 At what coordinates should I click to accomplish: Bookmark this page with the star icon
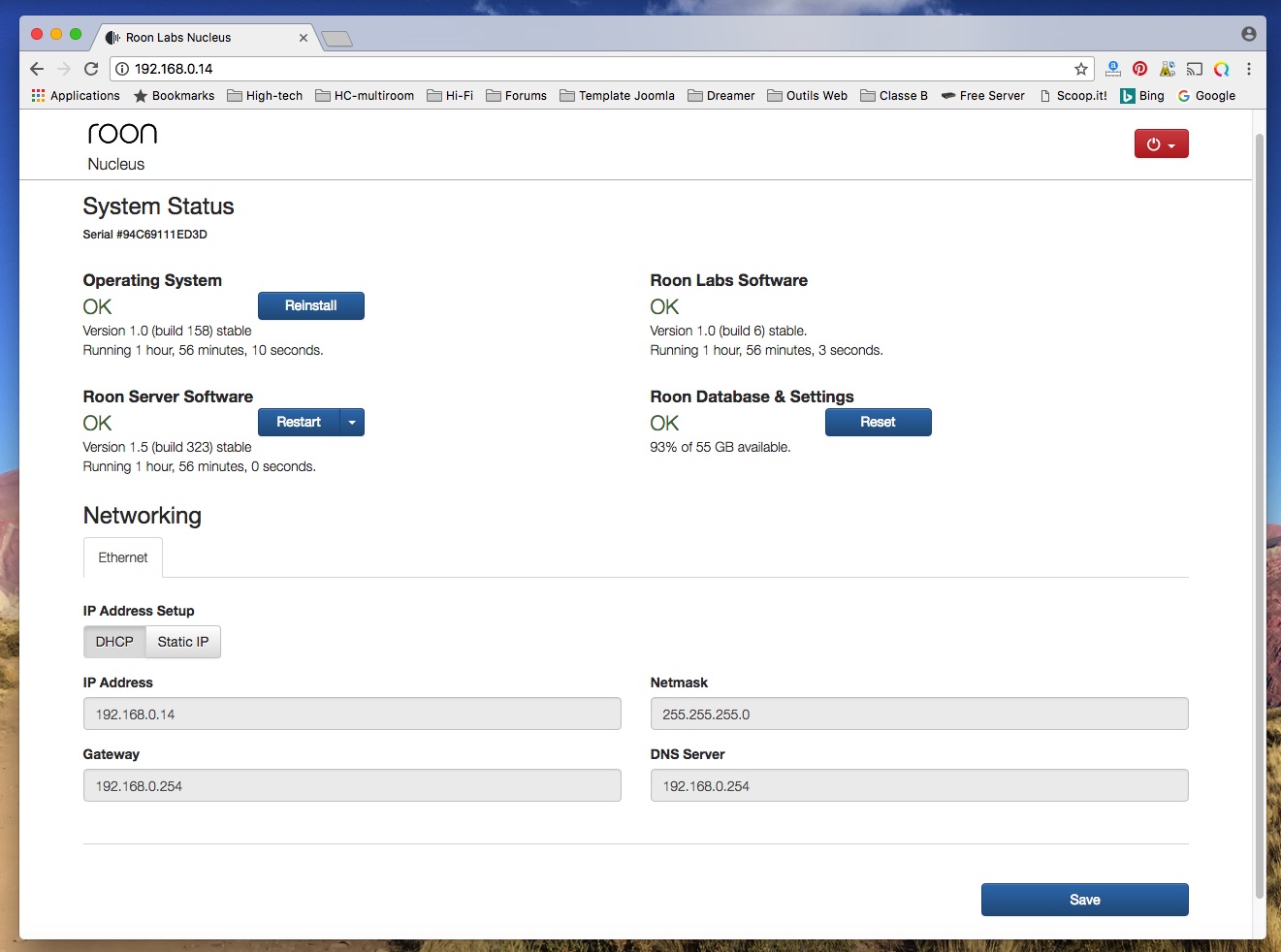pos(1081,69)
